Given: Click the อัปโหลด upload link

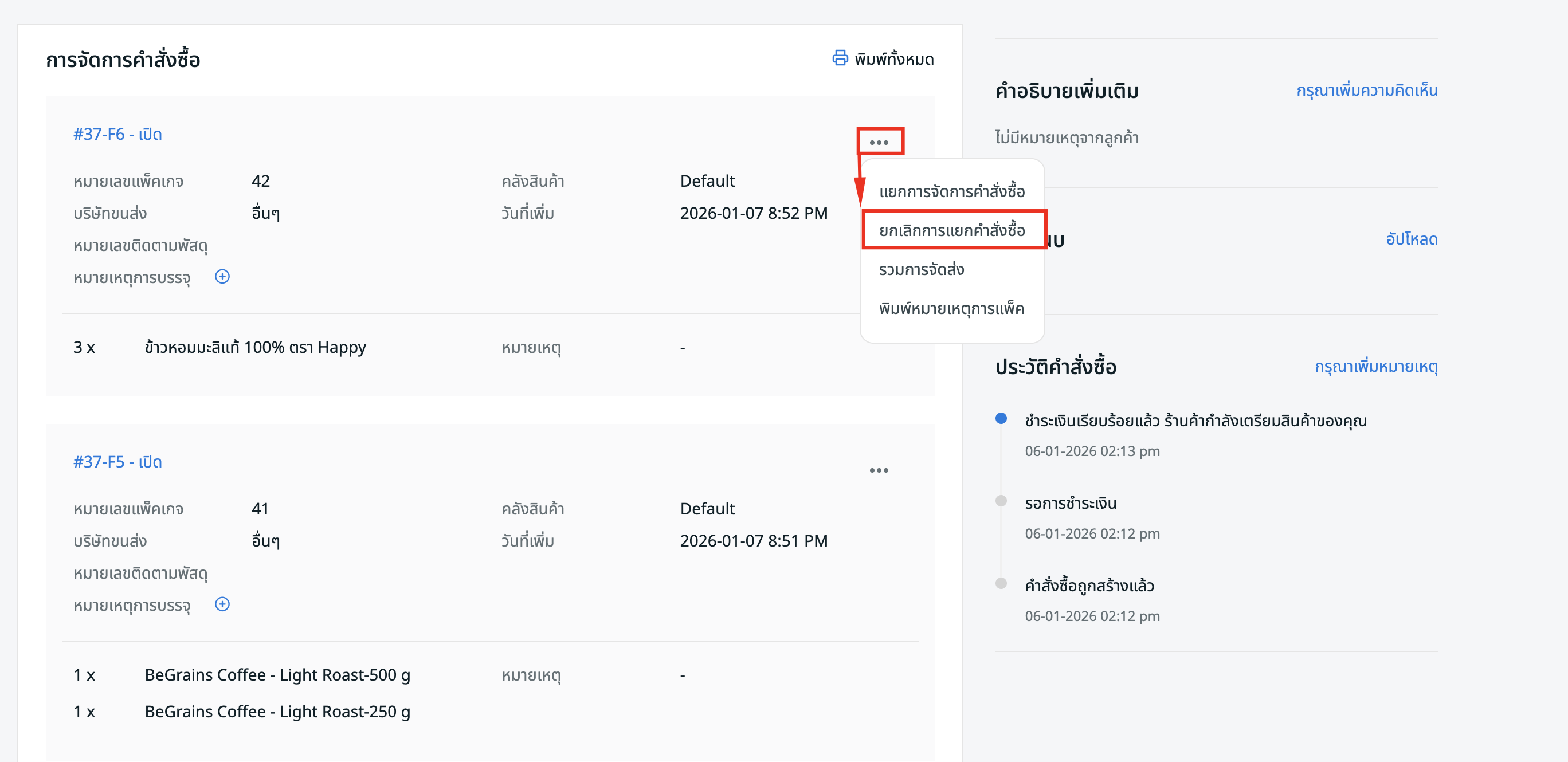Looking at the screenshot, I should (x=1411, y=238).
